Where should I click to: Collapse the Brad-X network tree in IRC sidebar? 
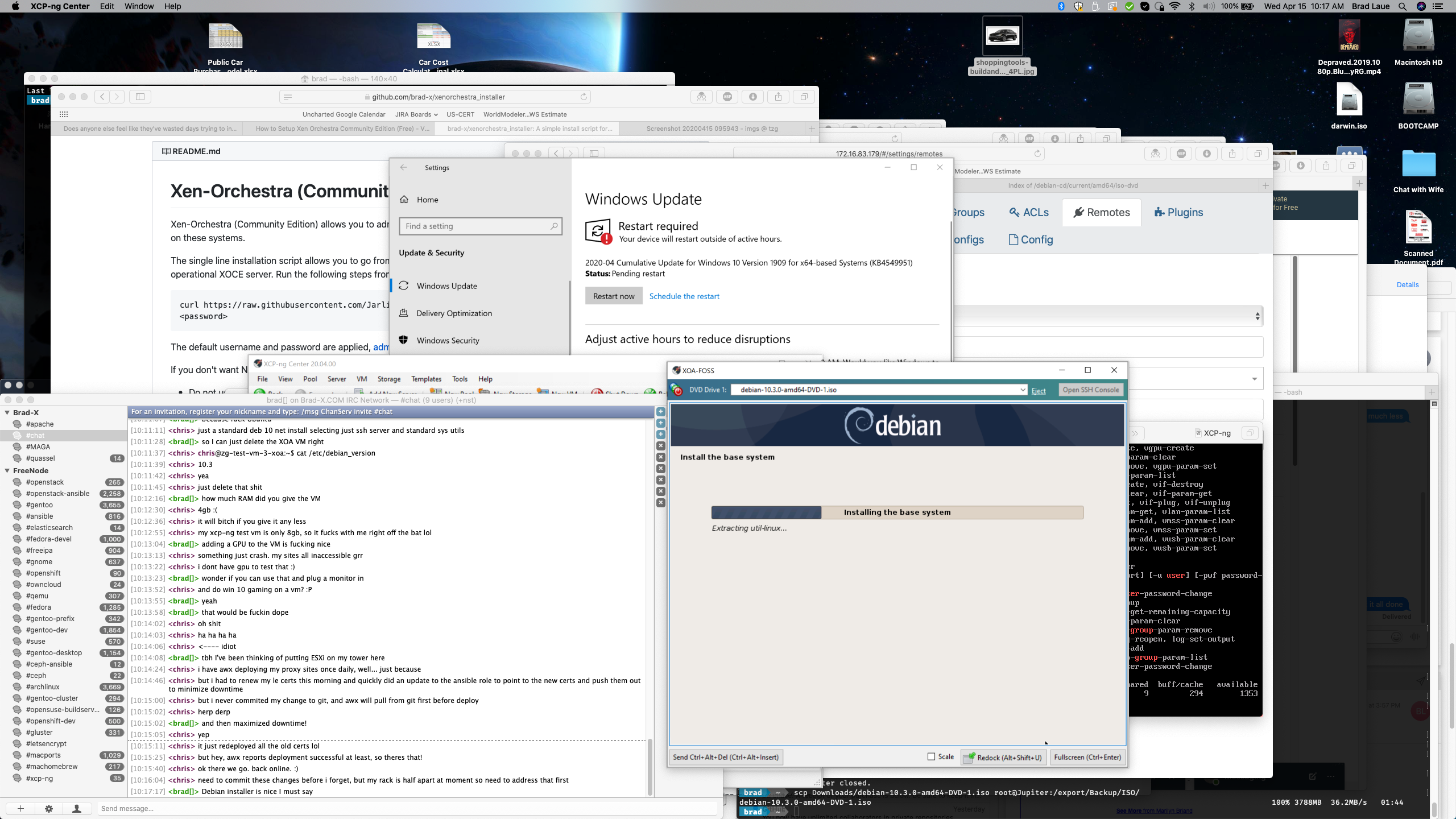point(7,412)
